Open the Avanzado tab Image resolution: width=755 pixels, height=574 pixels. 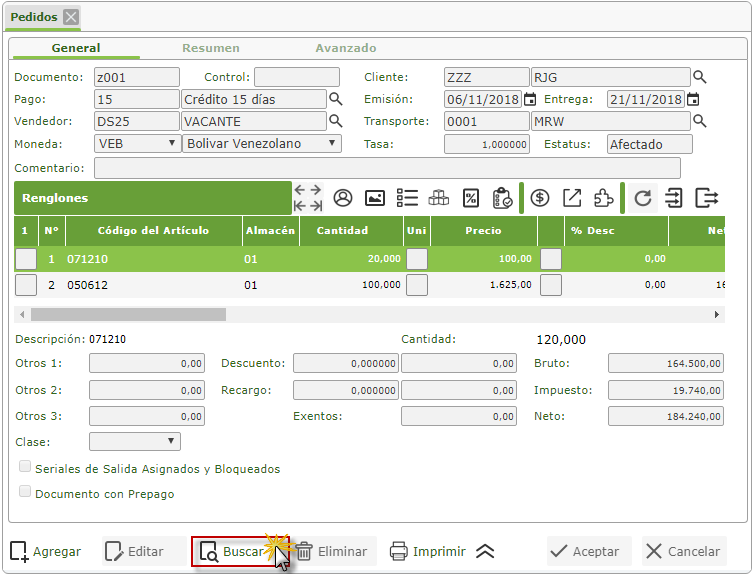click(346, 48)
